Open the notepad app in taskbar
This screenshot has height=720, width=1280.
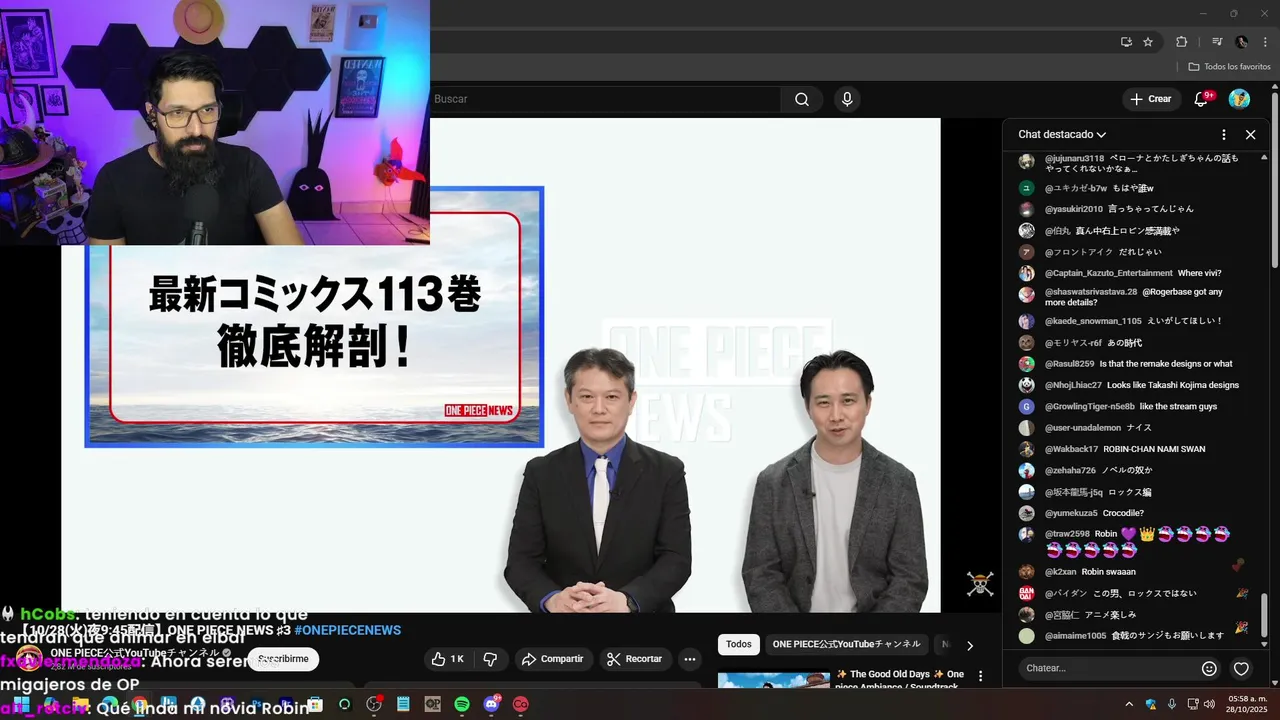click(403, 704)
